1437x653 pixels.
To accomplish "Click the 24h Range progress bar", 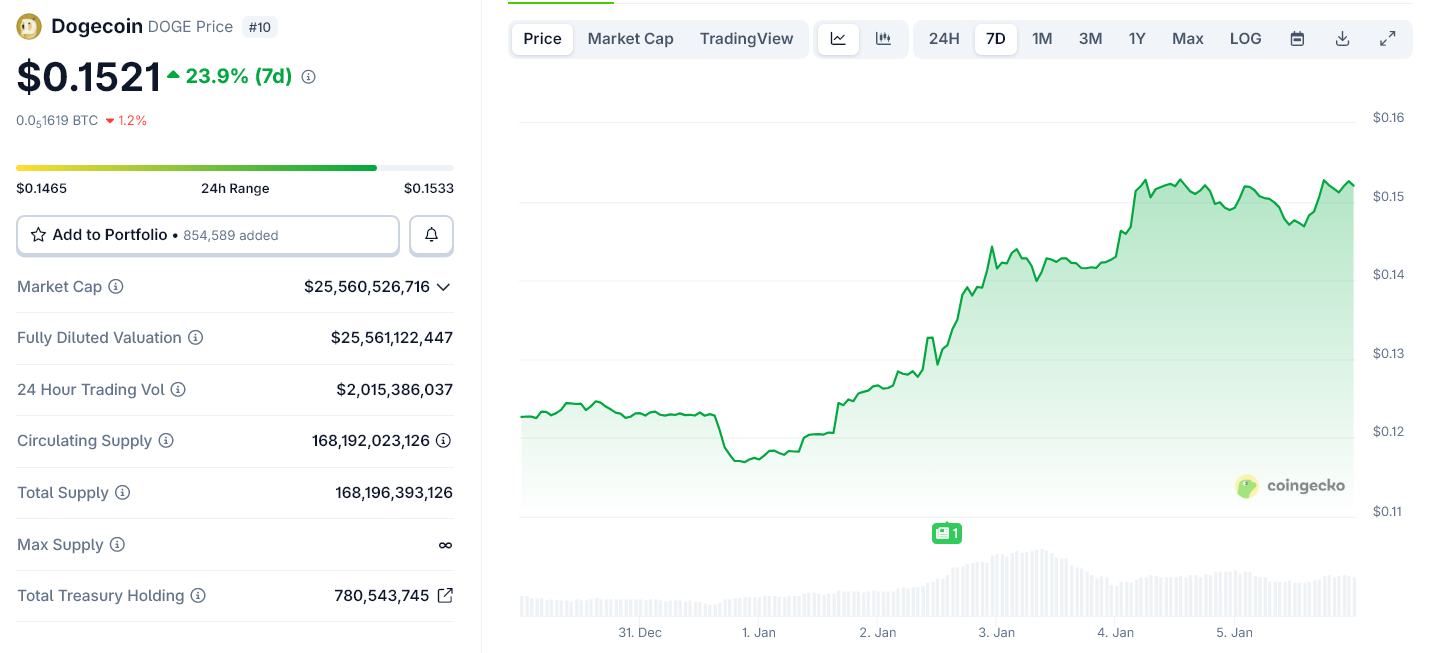I will coord(234,167).
